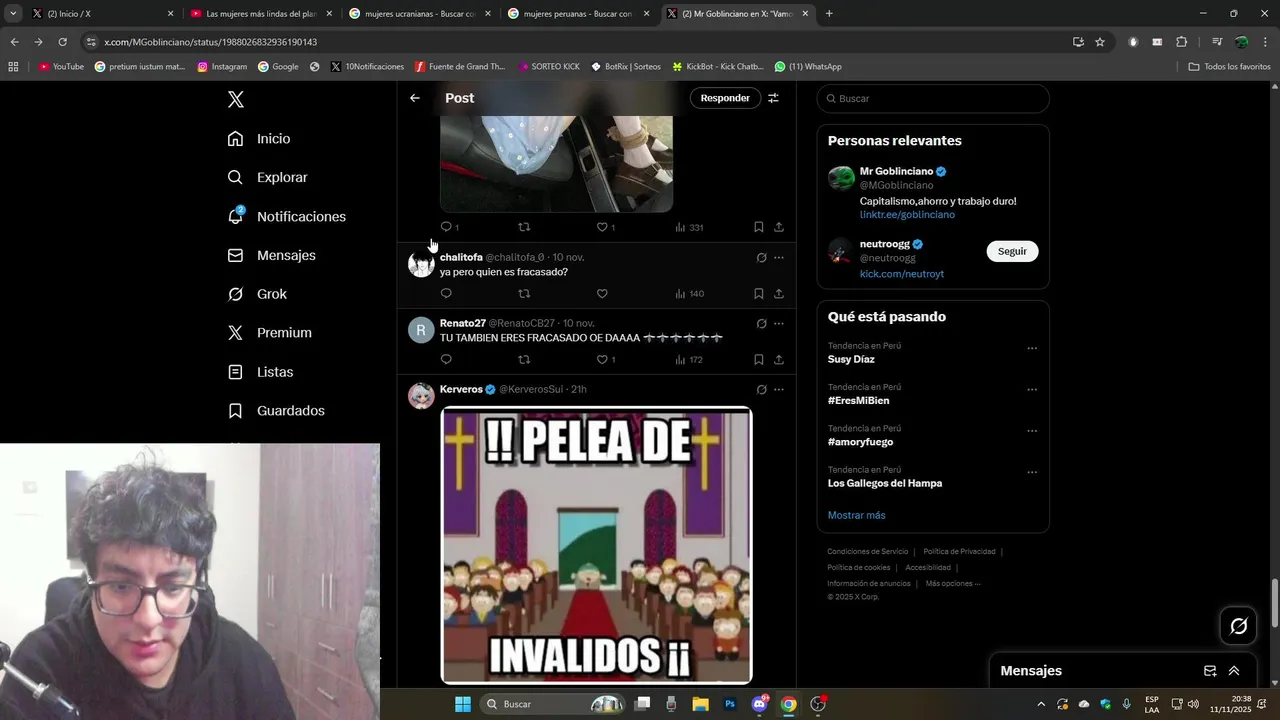This screenshot has height=720, width=1280.
Task: Open replies on the top image post
Action: 450,227
